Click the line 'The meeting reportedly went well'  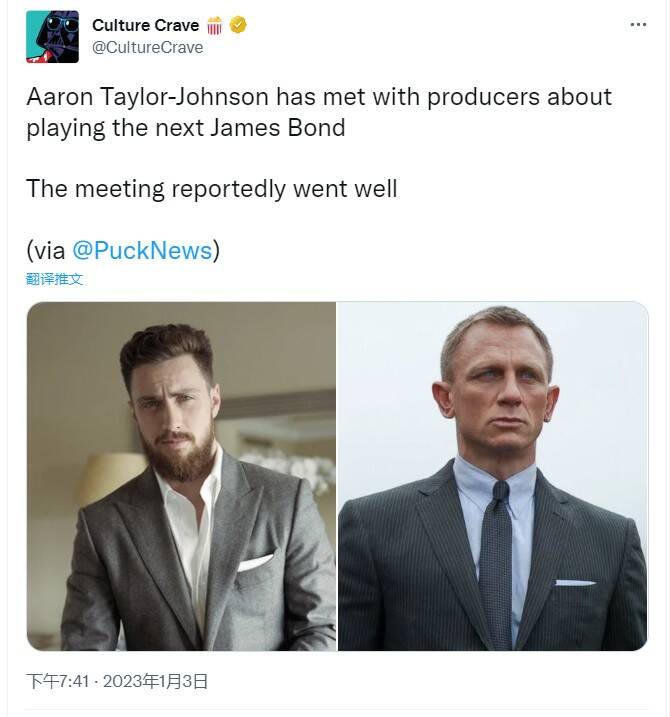pyautogui.click(x=212, y=189)
